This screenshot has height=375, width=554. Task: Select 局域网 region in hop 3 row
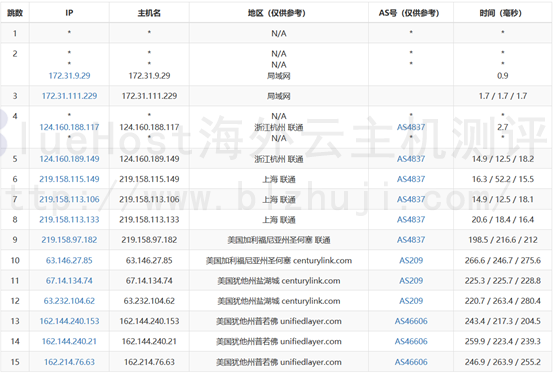[279, 96]
